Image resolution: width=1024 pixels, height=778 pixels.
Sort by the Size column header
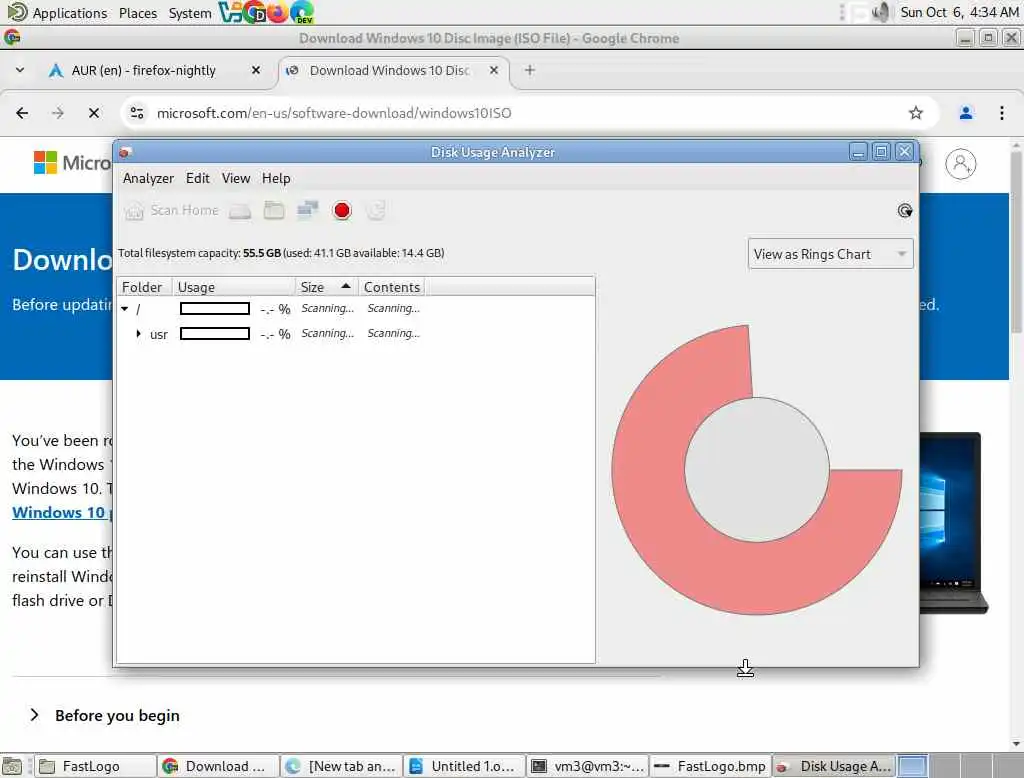coord(326,287)
